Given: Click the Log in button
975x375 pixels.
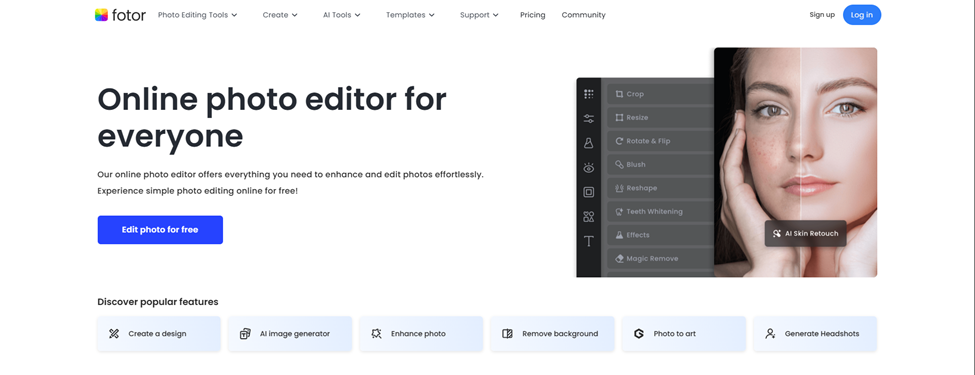Looking at the screenshot, I should [x=862, y=15].
